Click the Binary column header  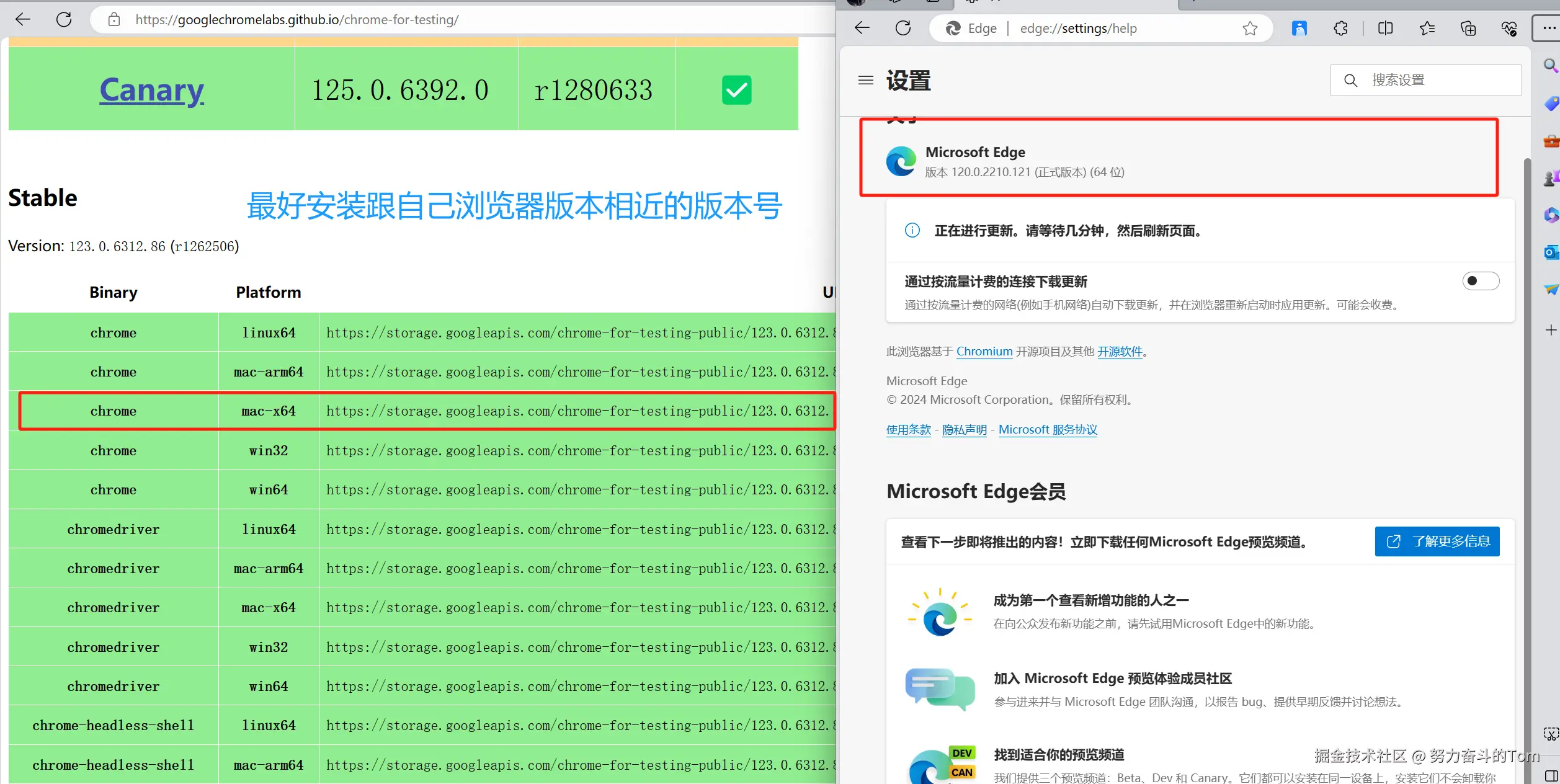coord(114,292)
